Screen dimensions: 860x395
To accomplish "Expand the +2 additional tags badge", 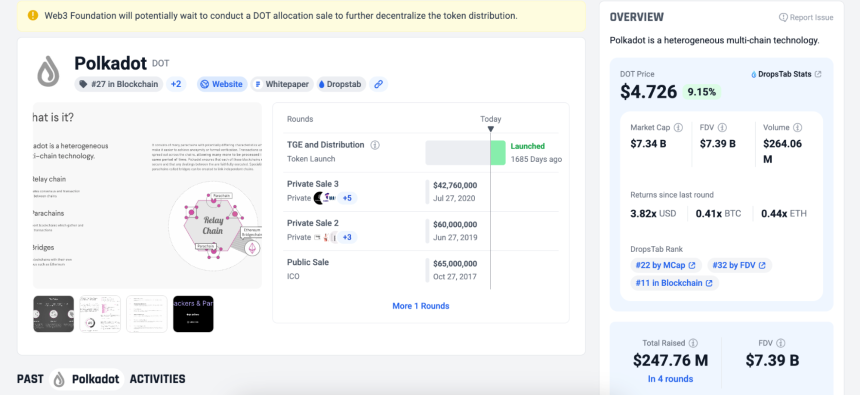I will point(176,84).
